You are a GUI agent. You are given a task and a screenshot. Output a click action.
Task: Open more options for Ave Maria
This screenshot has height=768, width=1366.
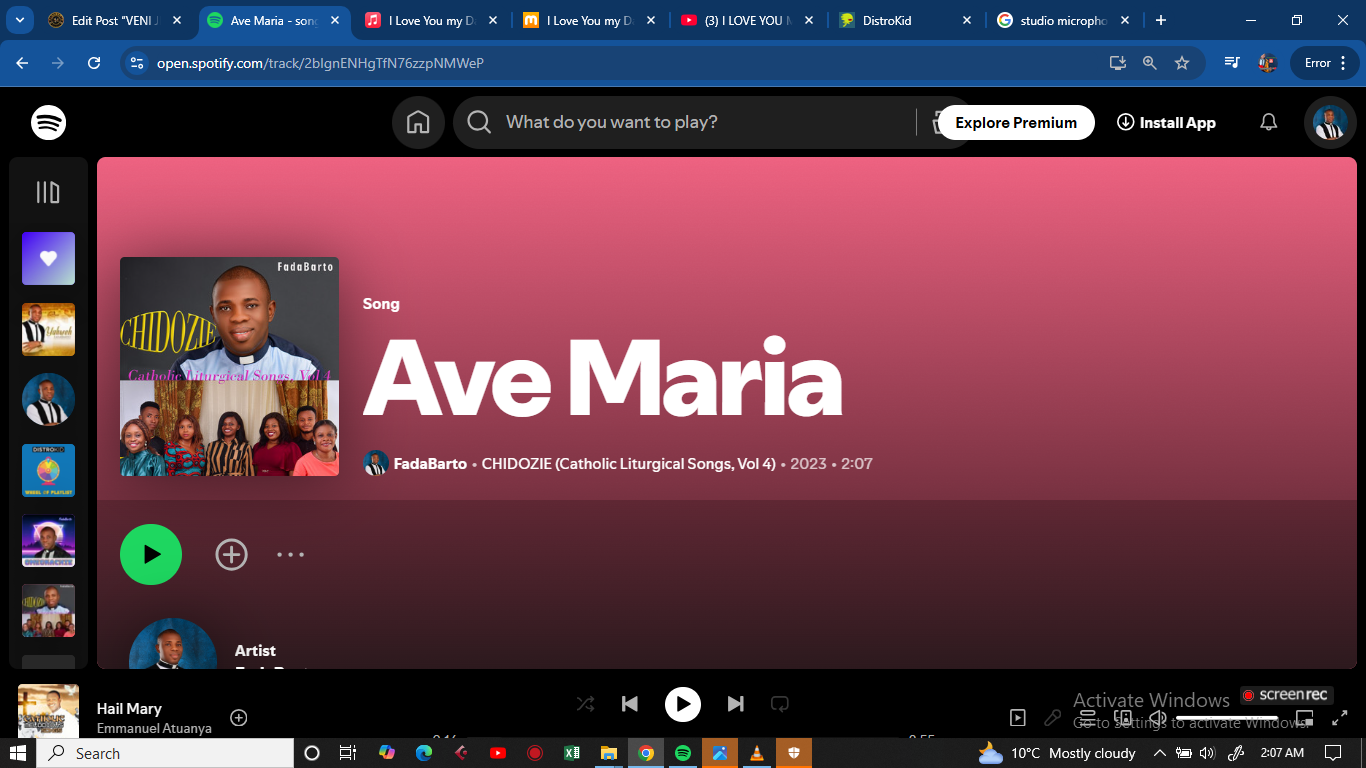pos(290,554)
